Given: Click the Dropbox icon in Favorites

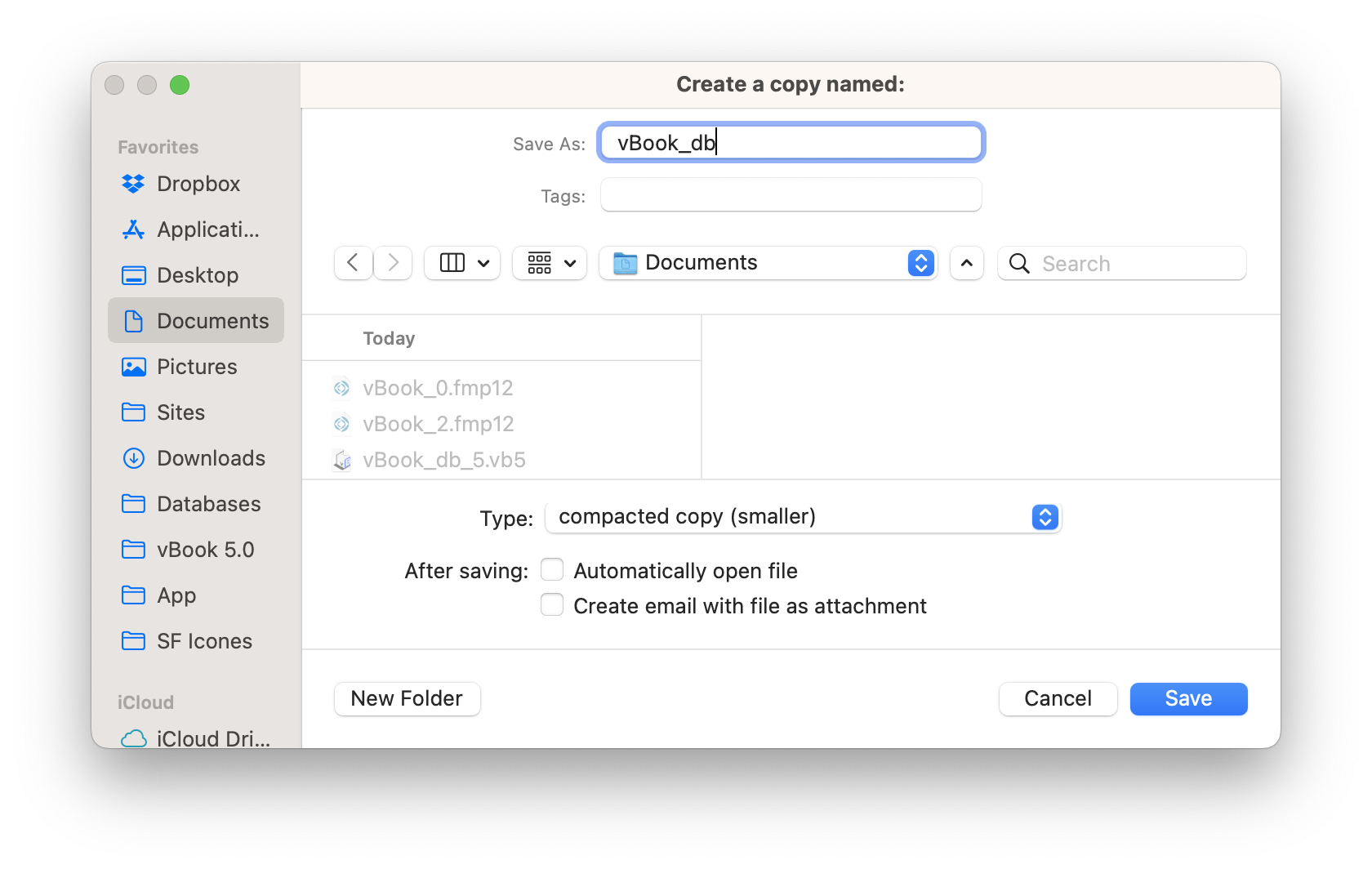Looking at the screenshot, I should [x=133, y=184].
